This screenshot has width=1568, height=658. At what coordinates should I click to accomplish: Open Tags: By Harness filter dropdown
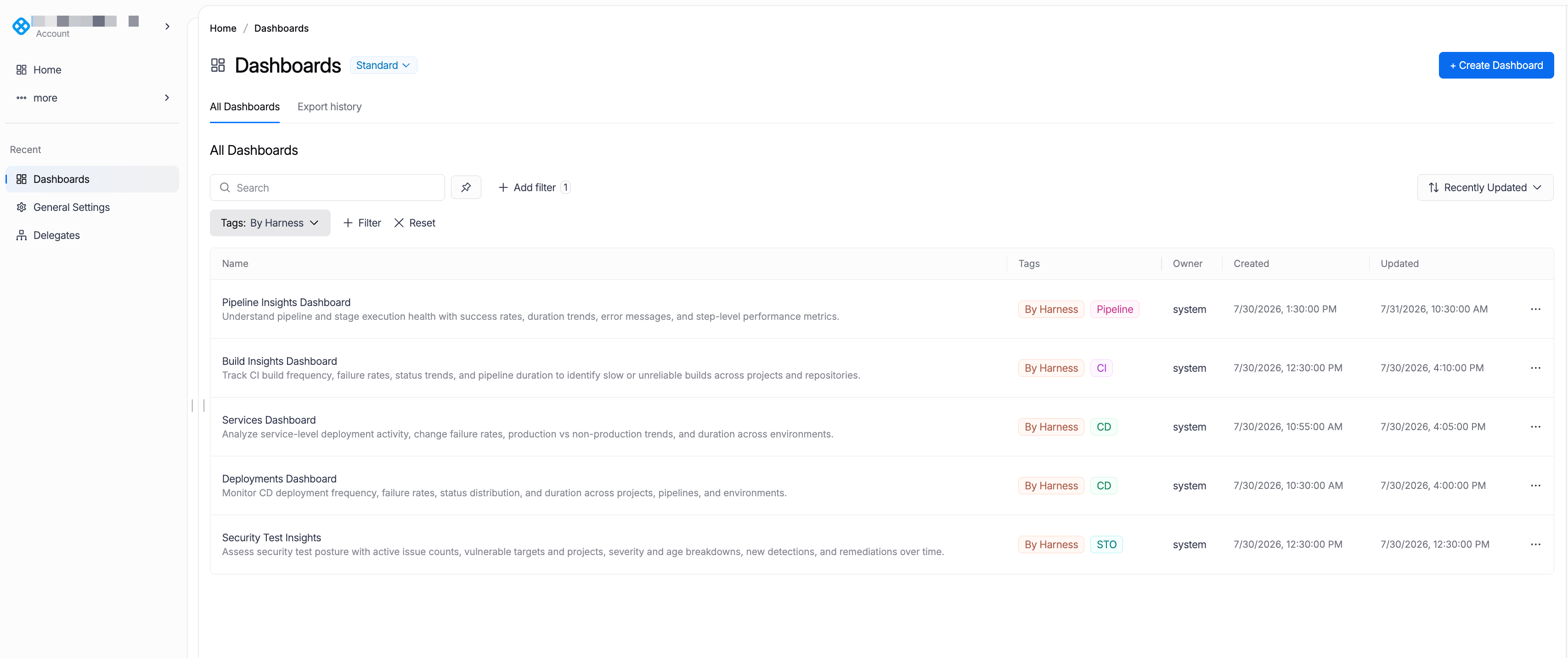[x=270, y=223]
